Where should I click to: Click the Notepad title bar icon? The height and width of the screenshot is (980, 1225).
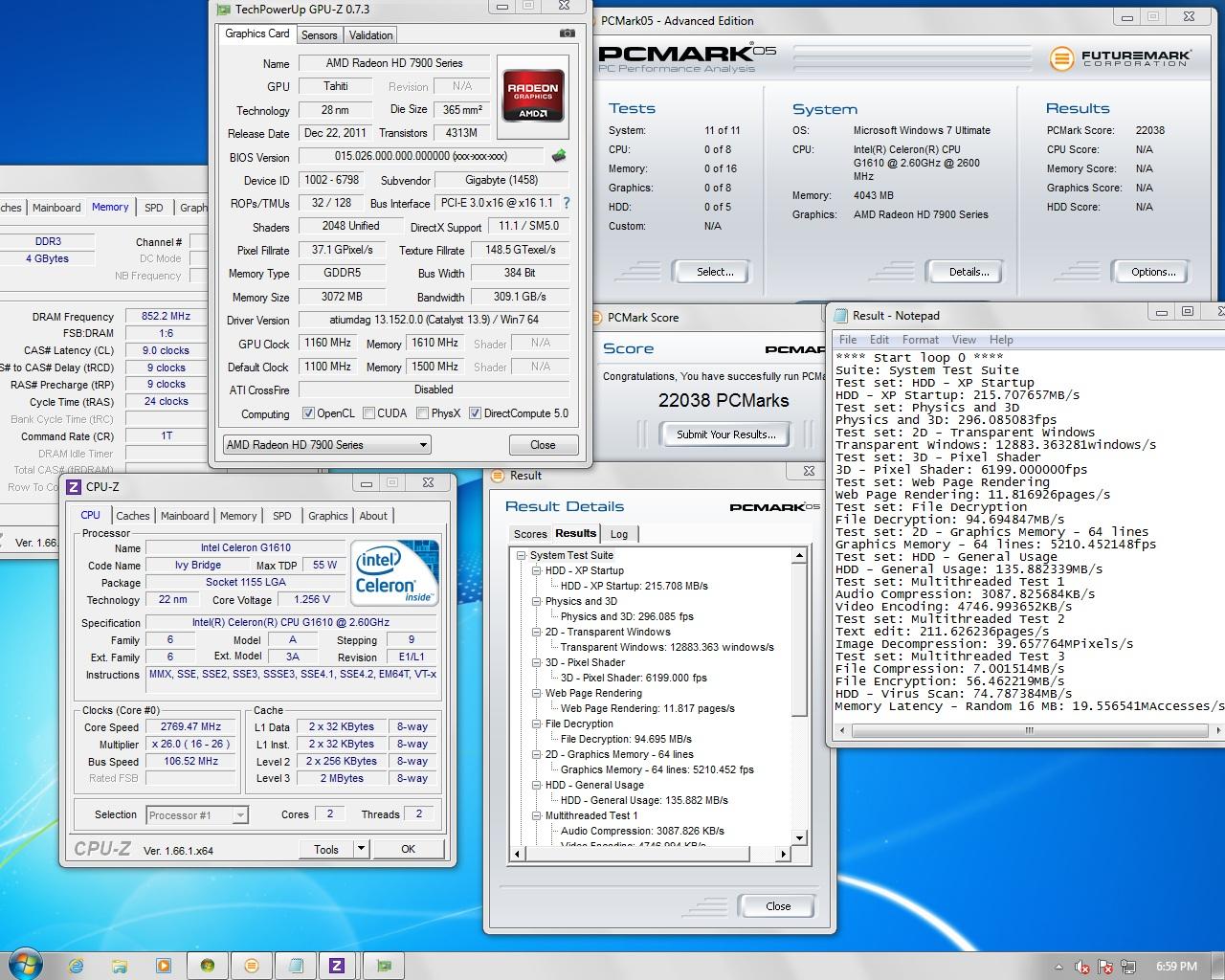tap(841, 316)
